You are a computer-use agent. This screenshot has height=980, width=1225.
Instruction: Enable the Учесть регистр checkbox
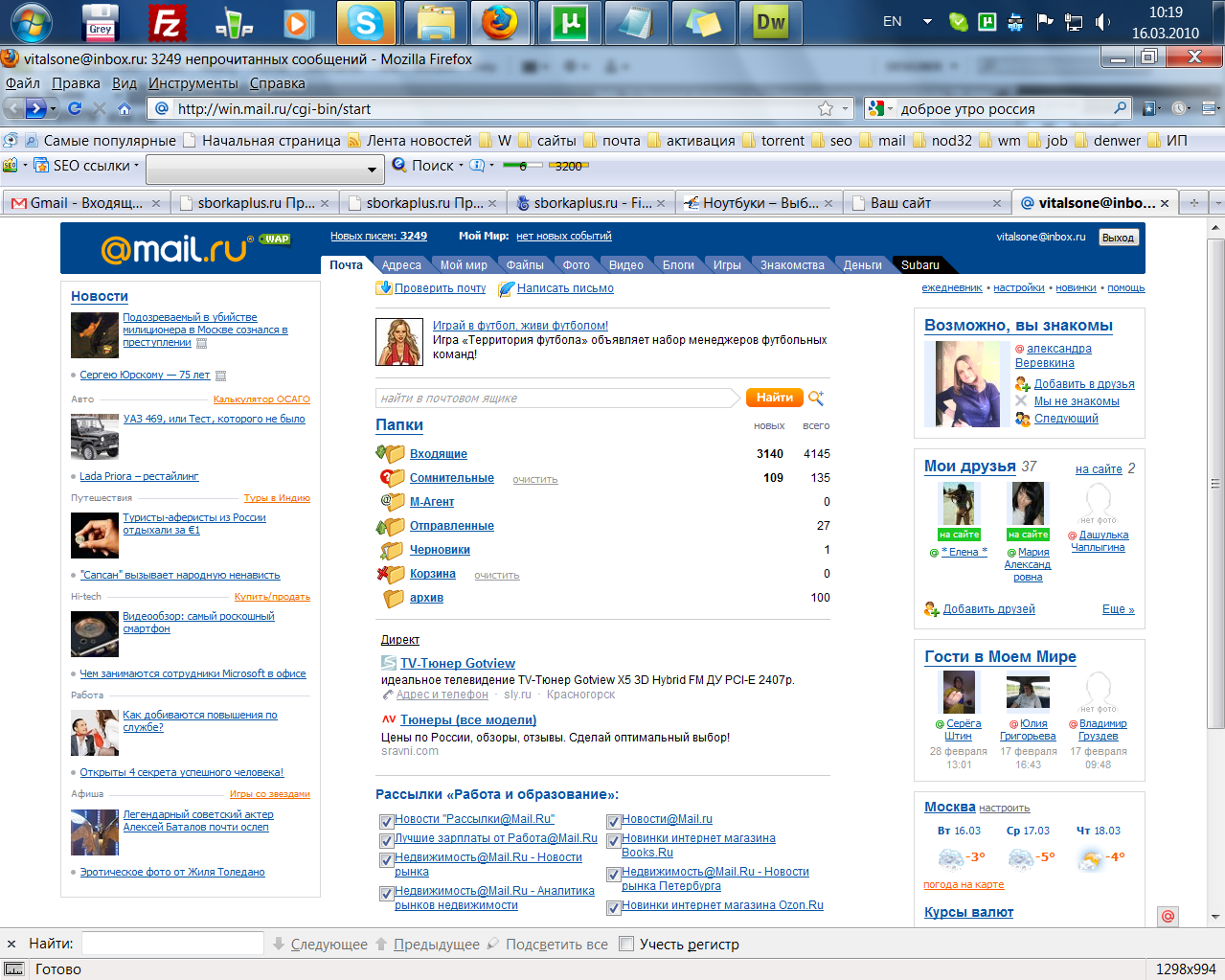click(626, 944)
